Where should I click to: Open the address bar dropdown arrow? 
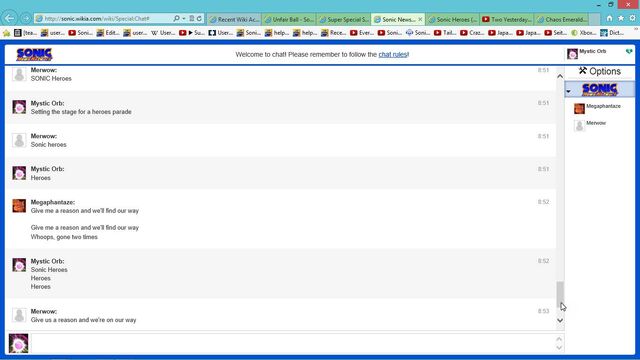[184, 19]
